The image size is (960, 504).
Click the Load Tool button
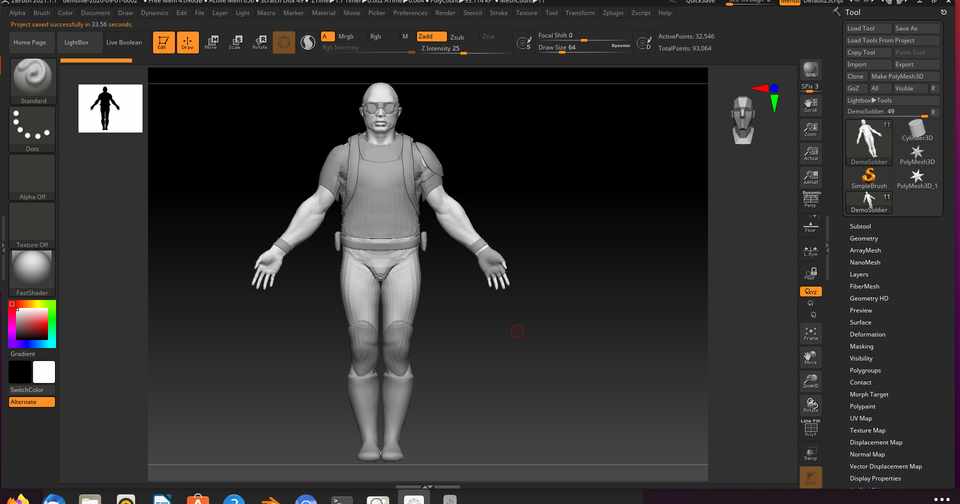(861, 28)
